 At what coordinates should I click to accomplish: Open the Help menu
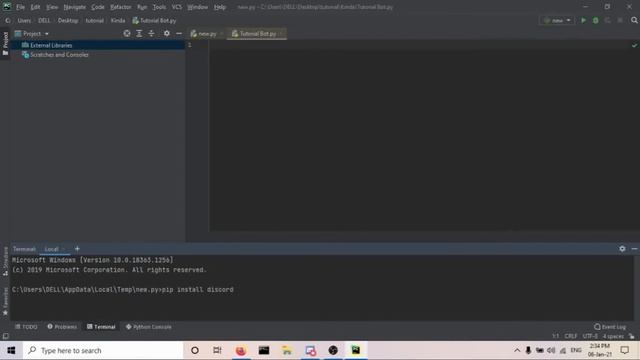pyautogui.click(x=220, y=7)
